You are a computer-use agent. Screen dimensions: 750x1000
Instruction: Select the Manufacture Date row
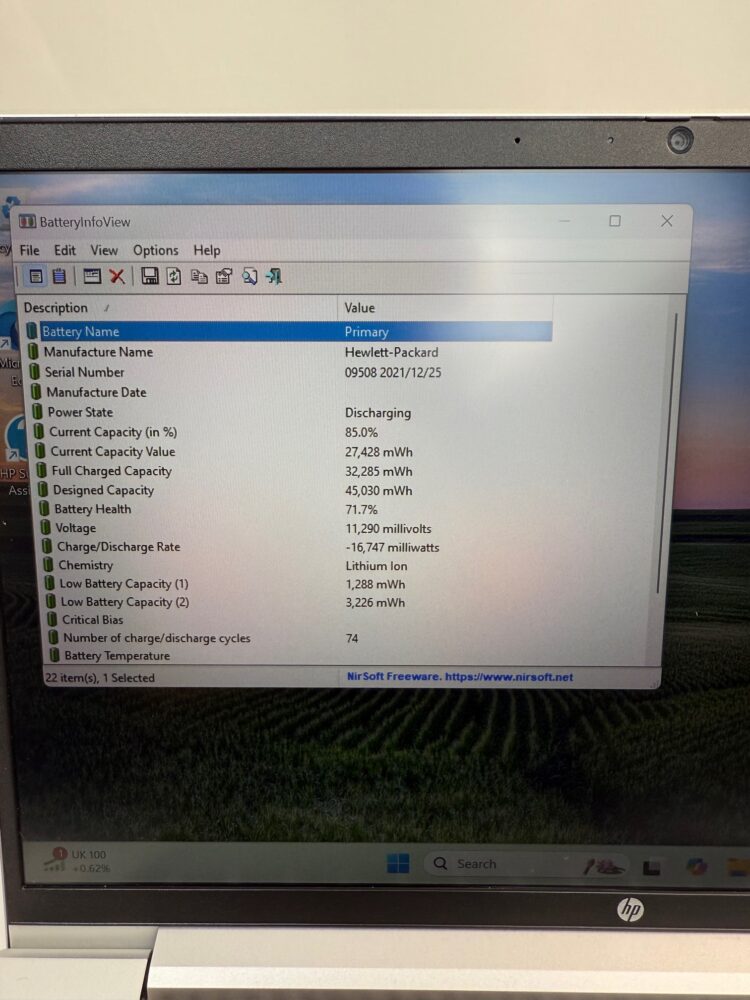(291, 392)
